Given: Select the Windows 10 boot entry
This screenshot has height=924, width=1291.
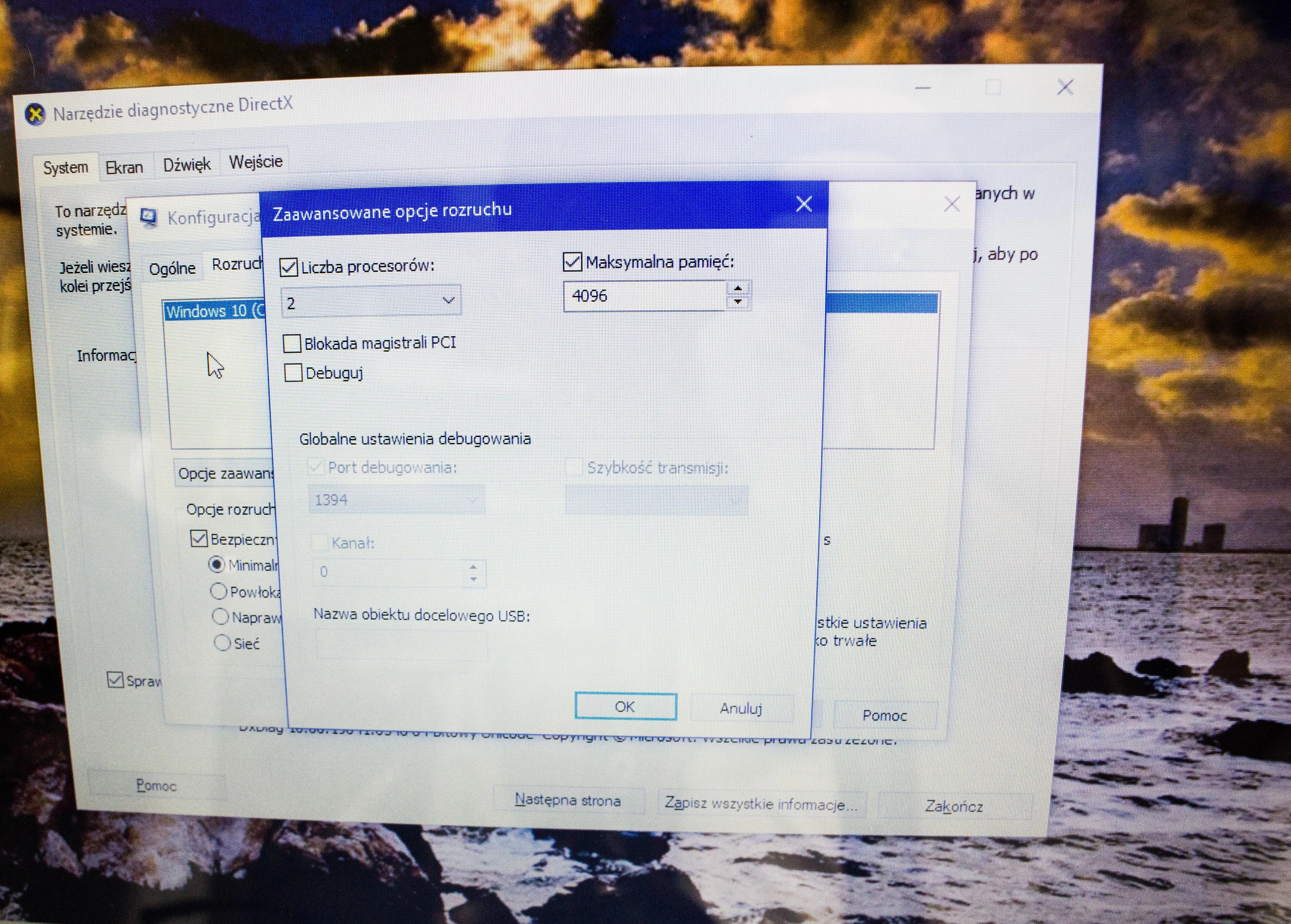Looking at the screenshot, I should [x=215, y=311].
